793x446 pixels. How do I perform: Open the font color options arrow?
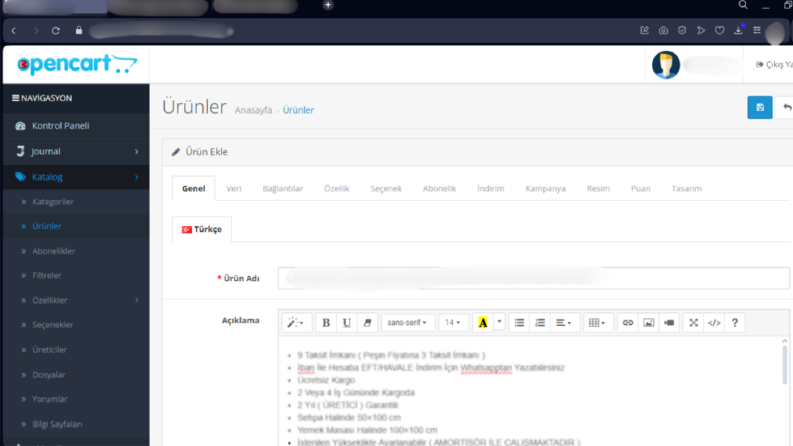pyautogui.click(x=499, y=323)
